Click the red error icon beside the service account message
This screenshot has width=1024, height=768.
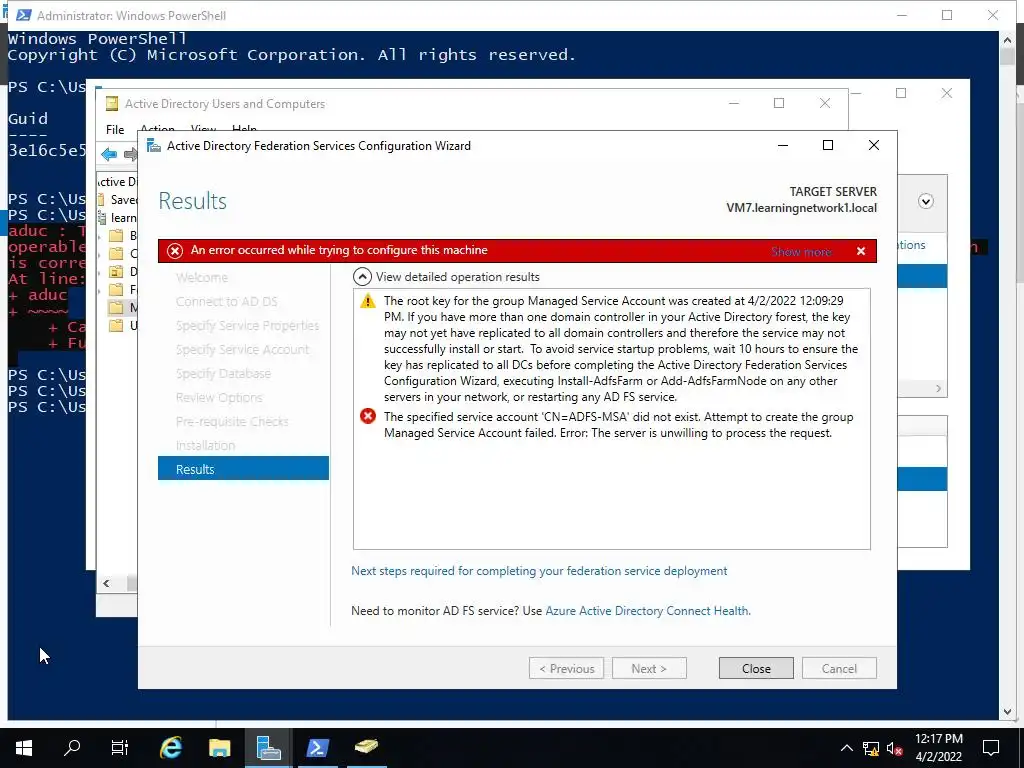pyautogui.click(x=368, y=416)
